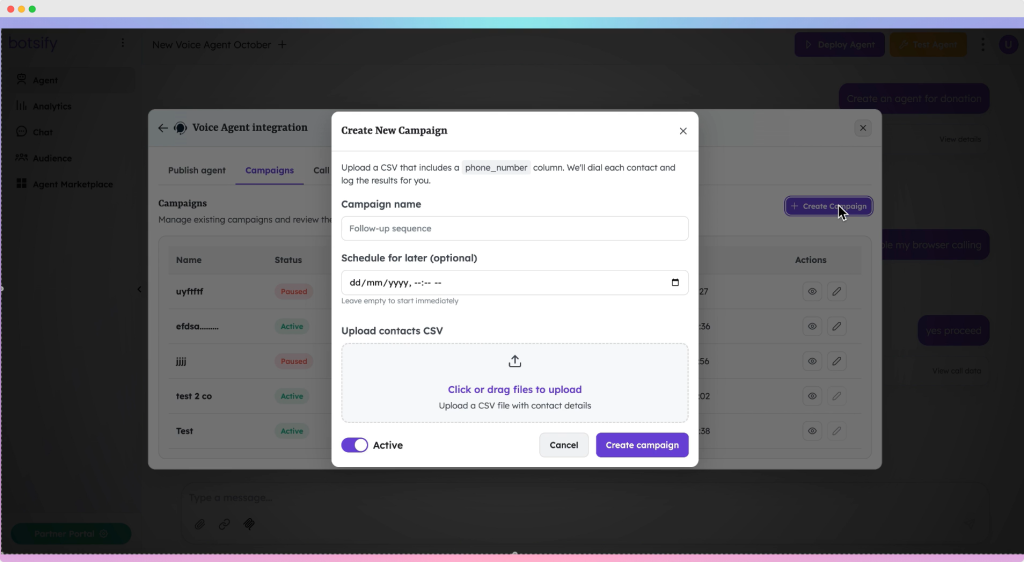View the uyftftf campaign via eye icon

coord(812,292)
